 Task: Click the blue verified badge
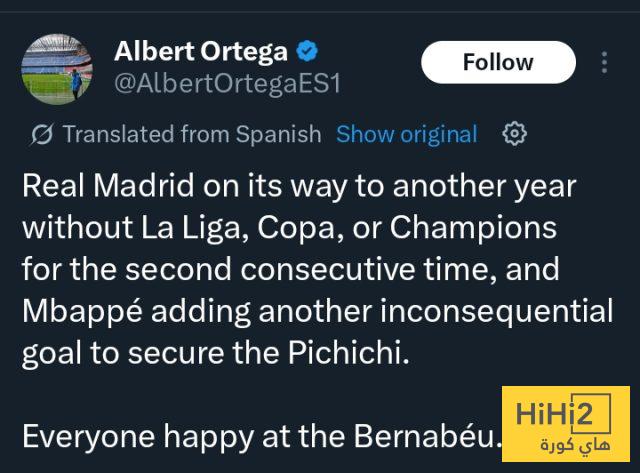(x=310, y=50)
